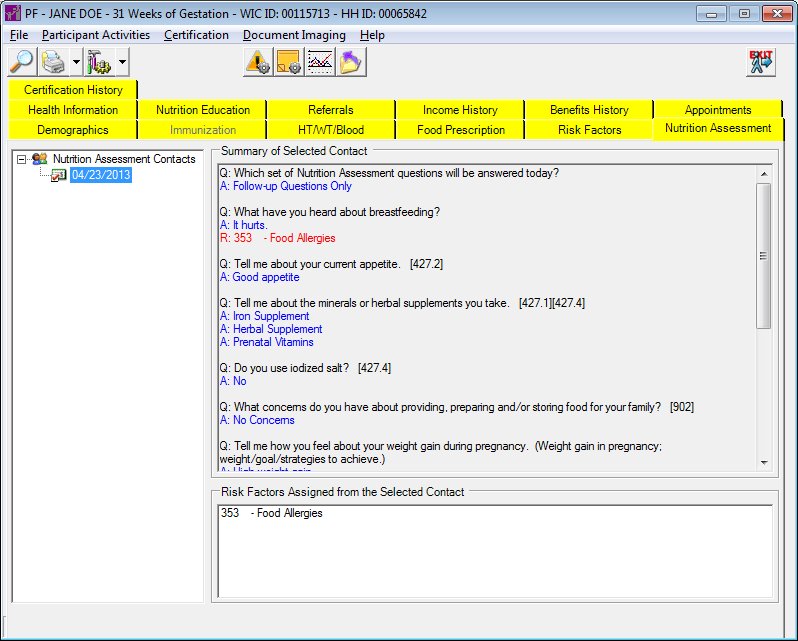Open the Certification menu
Image resolution: width=798 pixels, height=641 pixels.
pos(196,35)
